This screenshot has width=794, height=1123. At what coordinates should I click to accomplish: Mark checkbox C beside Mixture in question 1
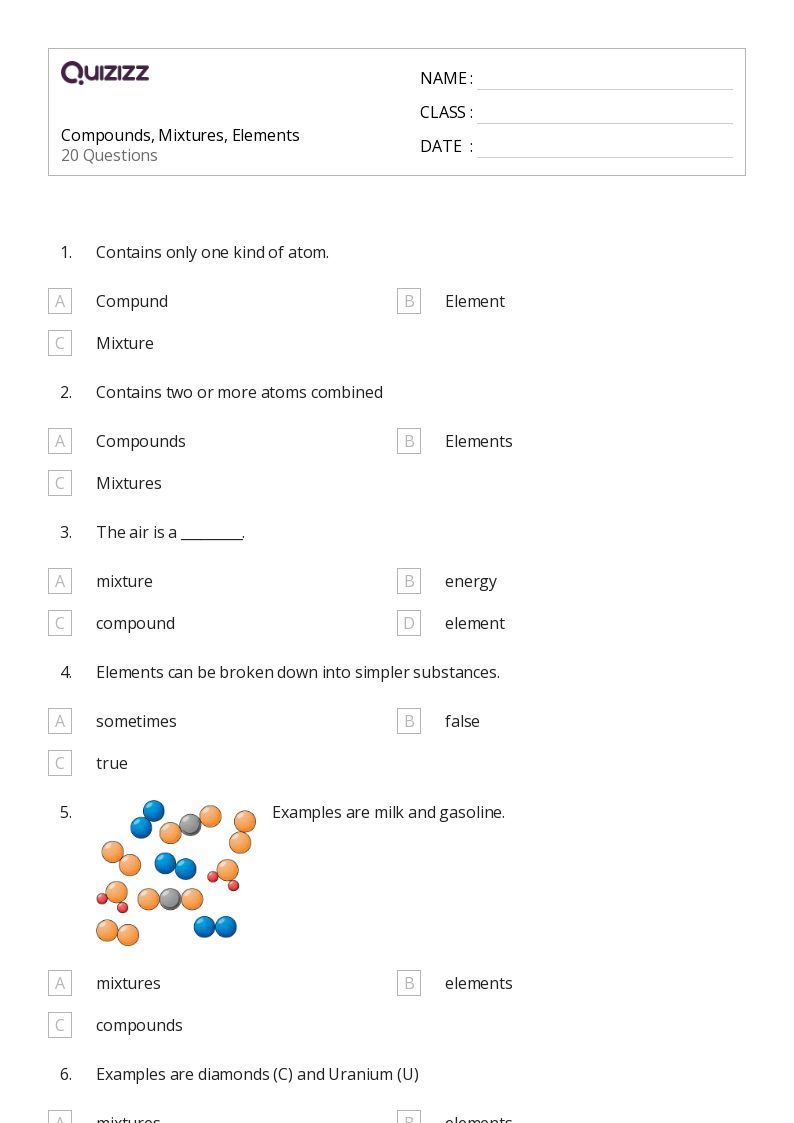60,343
